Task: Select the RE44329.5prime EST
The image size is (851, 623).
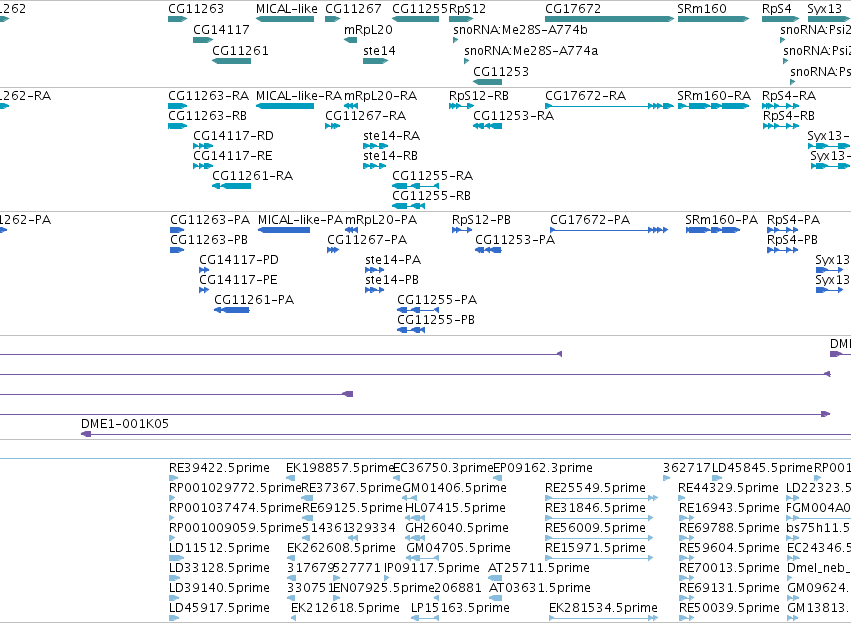Action: [x=682, y=498]
